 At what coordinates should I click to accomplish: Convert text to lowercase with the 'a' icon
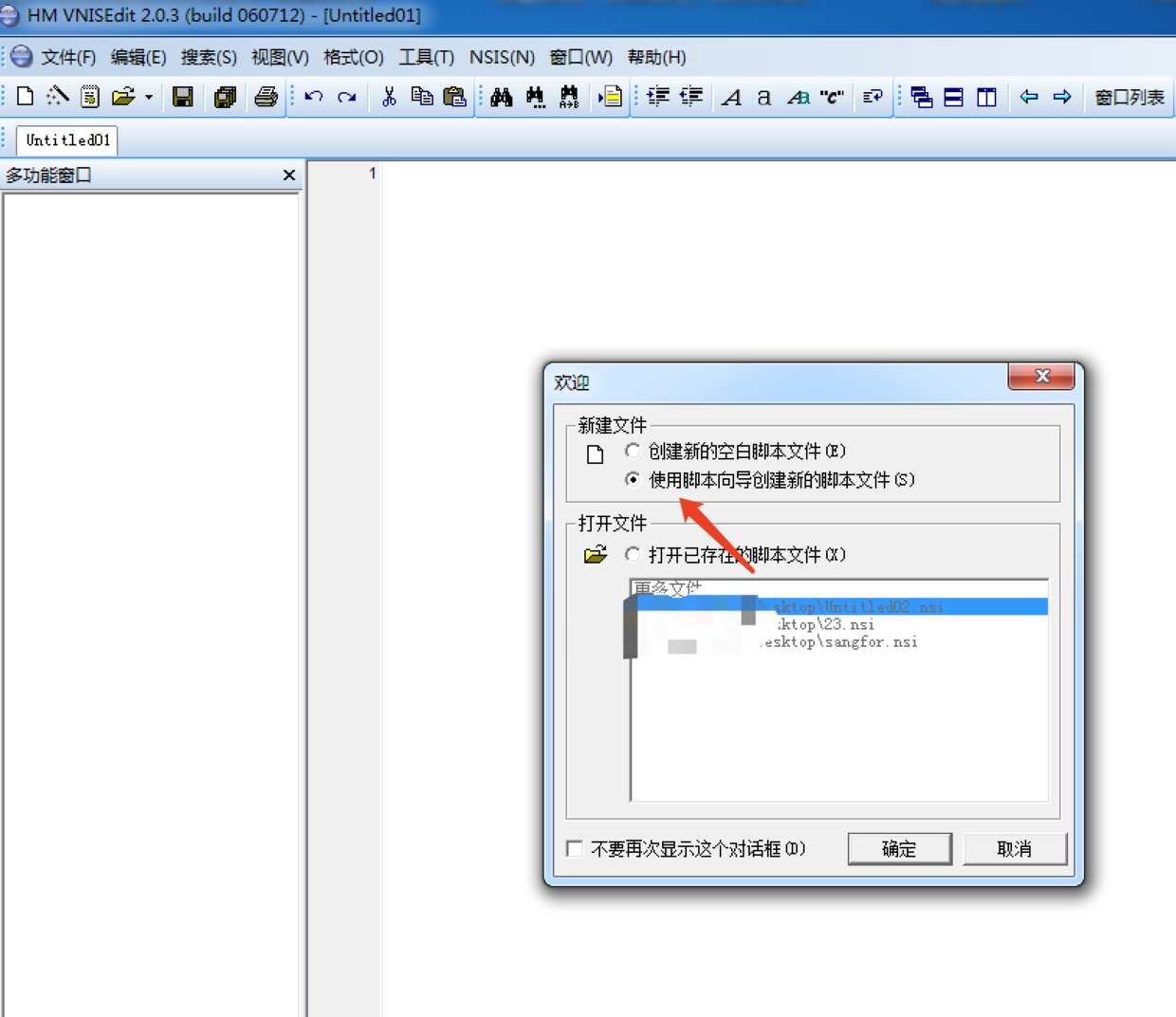763,97
